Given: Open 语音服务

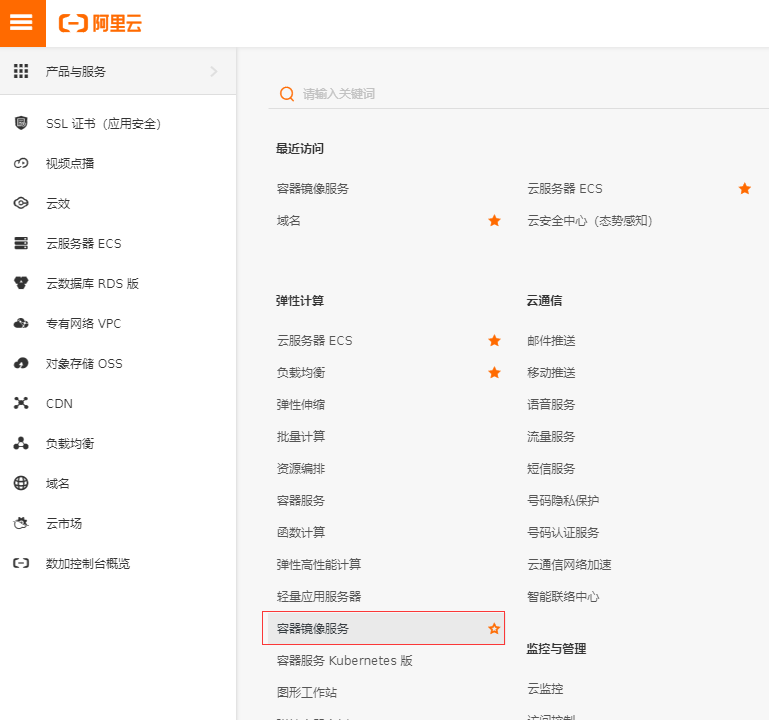Looking at the screenshot, I should point(551,405).
